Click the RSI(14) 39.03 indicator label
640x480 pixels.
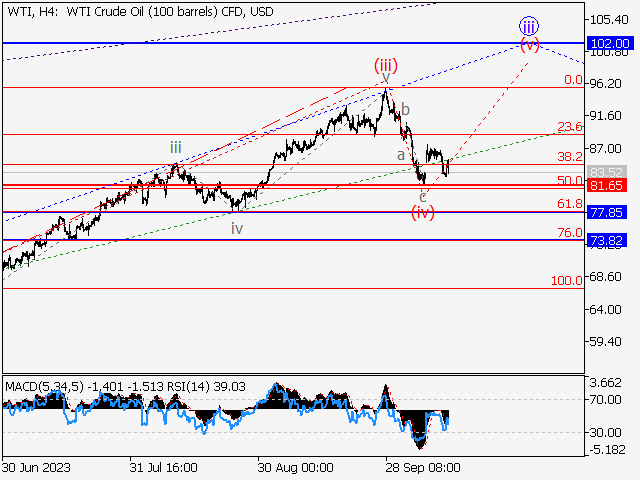tap(207, 386)
